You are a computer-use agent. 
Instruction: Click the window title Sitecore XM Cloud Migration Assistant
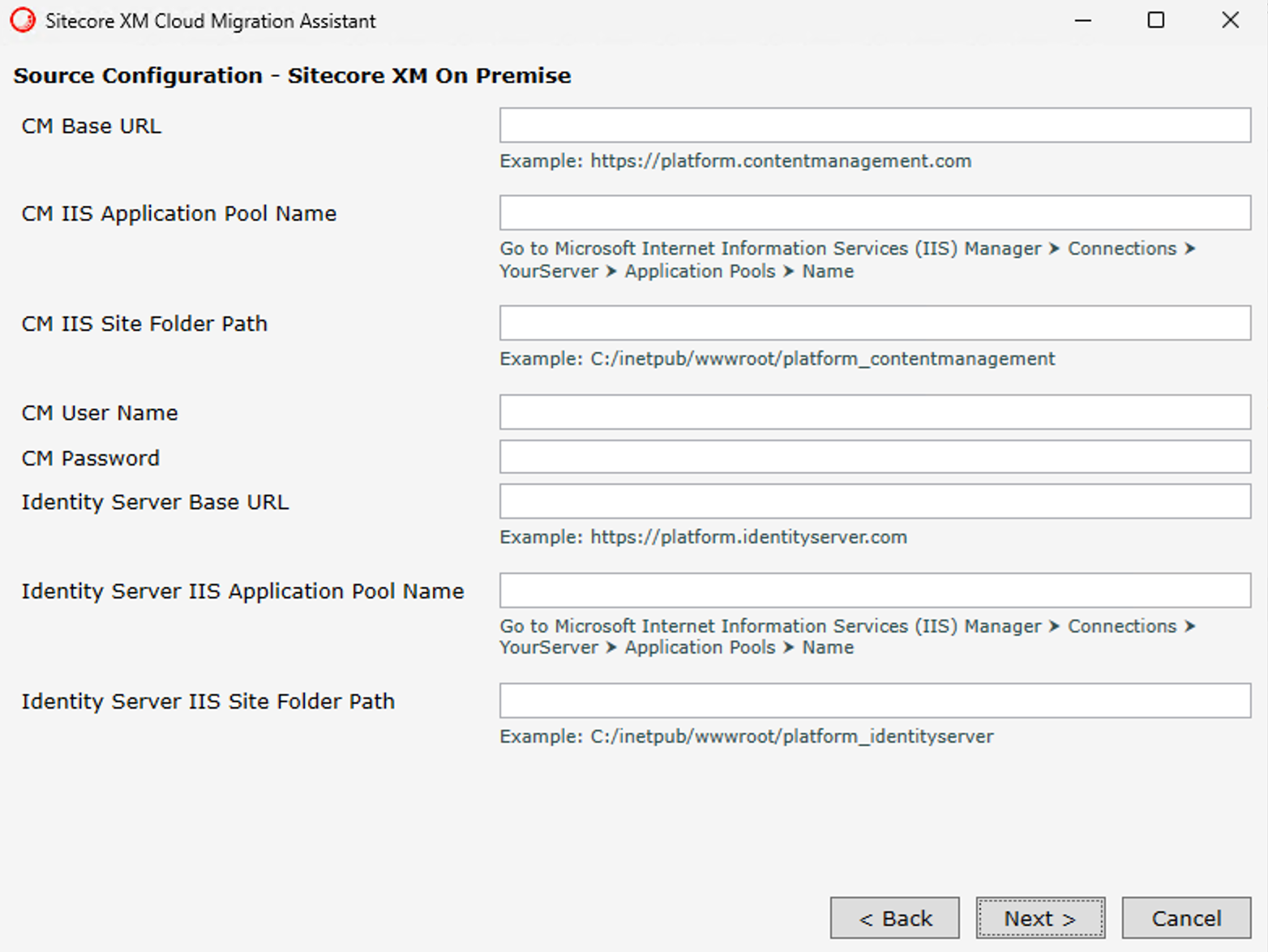(211, 21)
